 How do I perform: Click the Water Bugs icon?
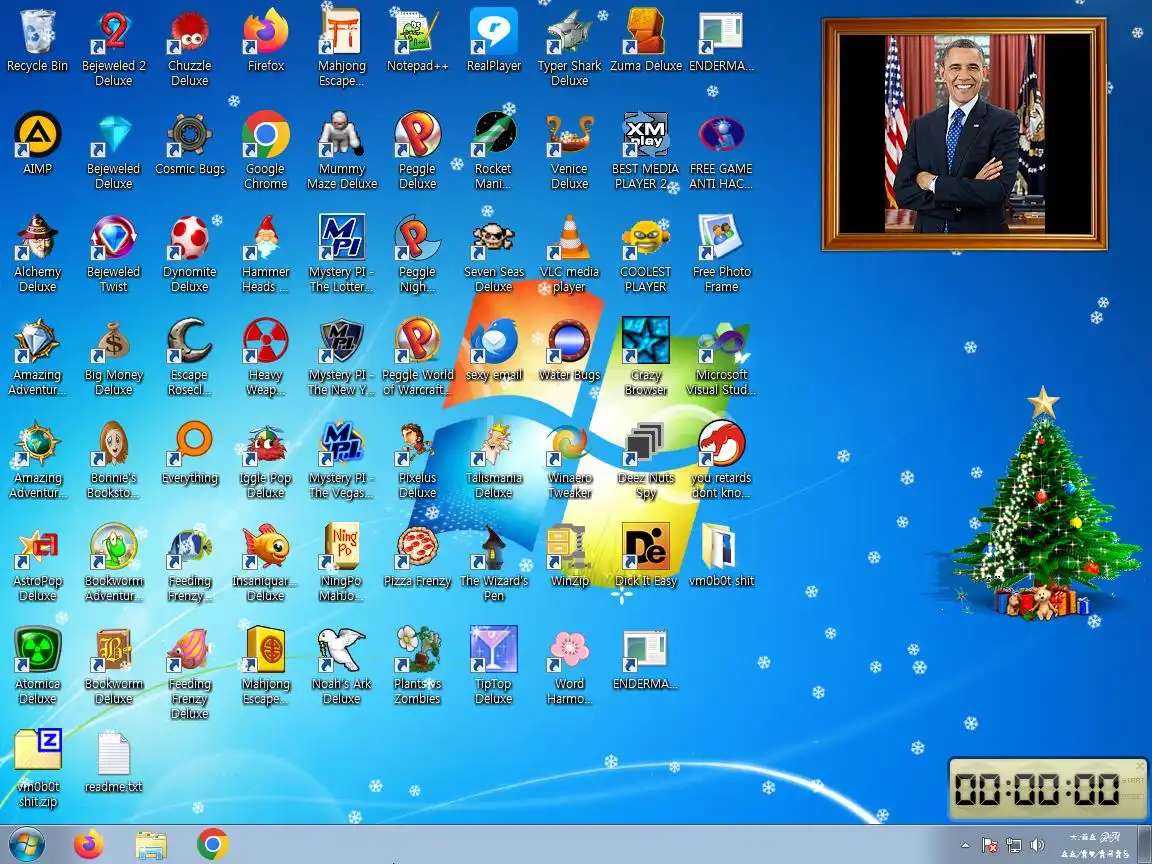click(569, 349)
